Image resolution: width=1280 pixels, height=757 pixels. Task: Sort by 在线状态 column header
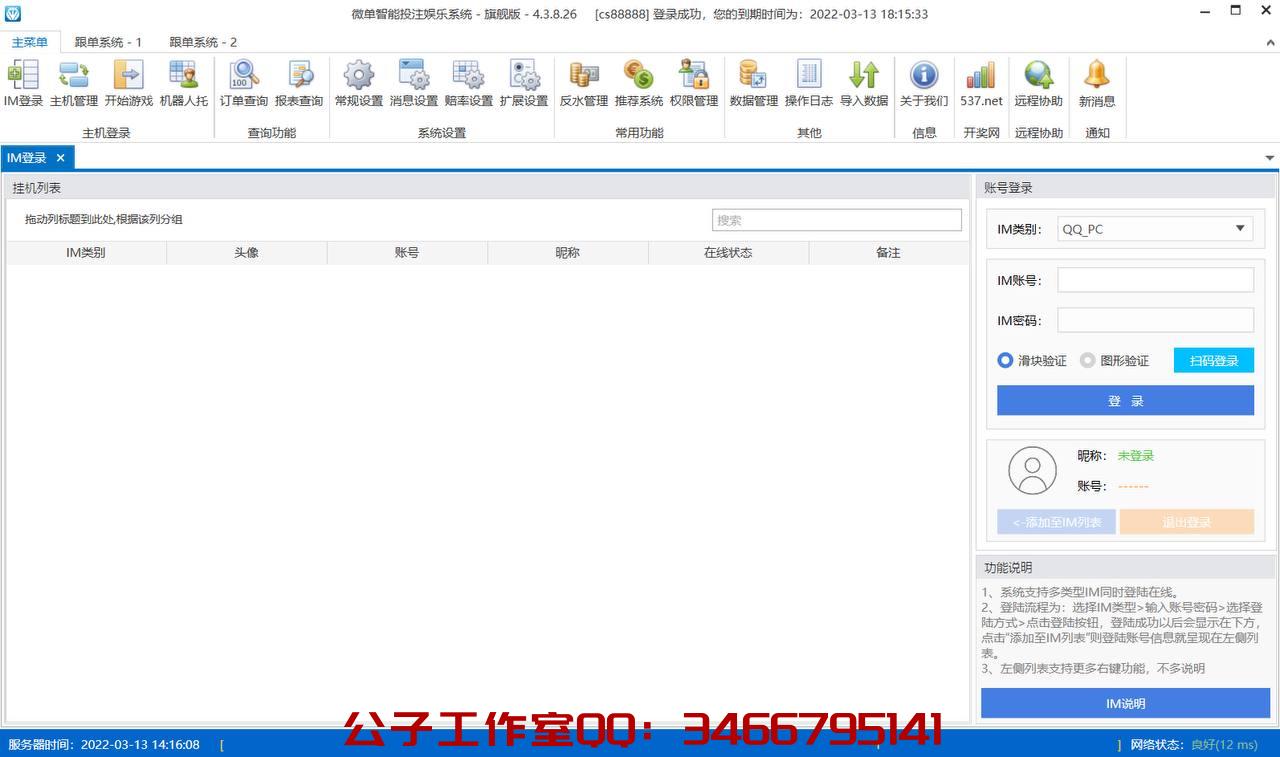pos(728,253)
